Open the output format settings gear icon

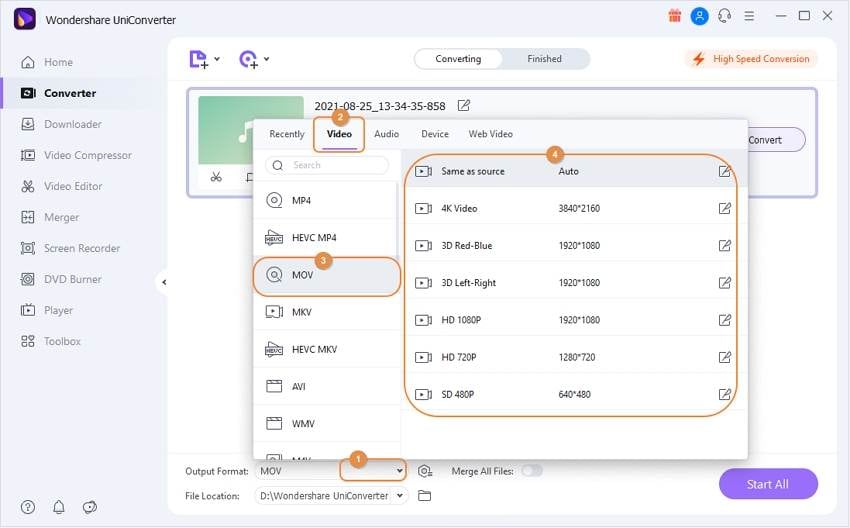point(425,471)
